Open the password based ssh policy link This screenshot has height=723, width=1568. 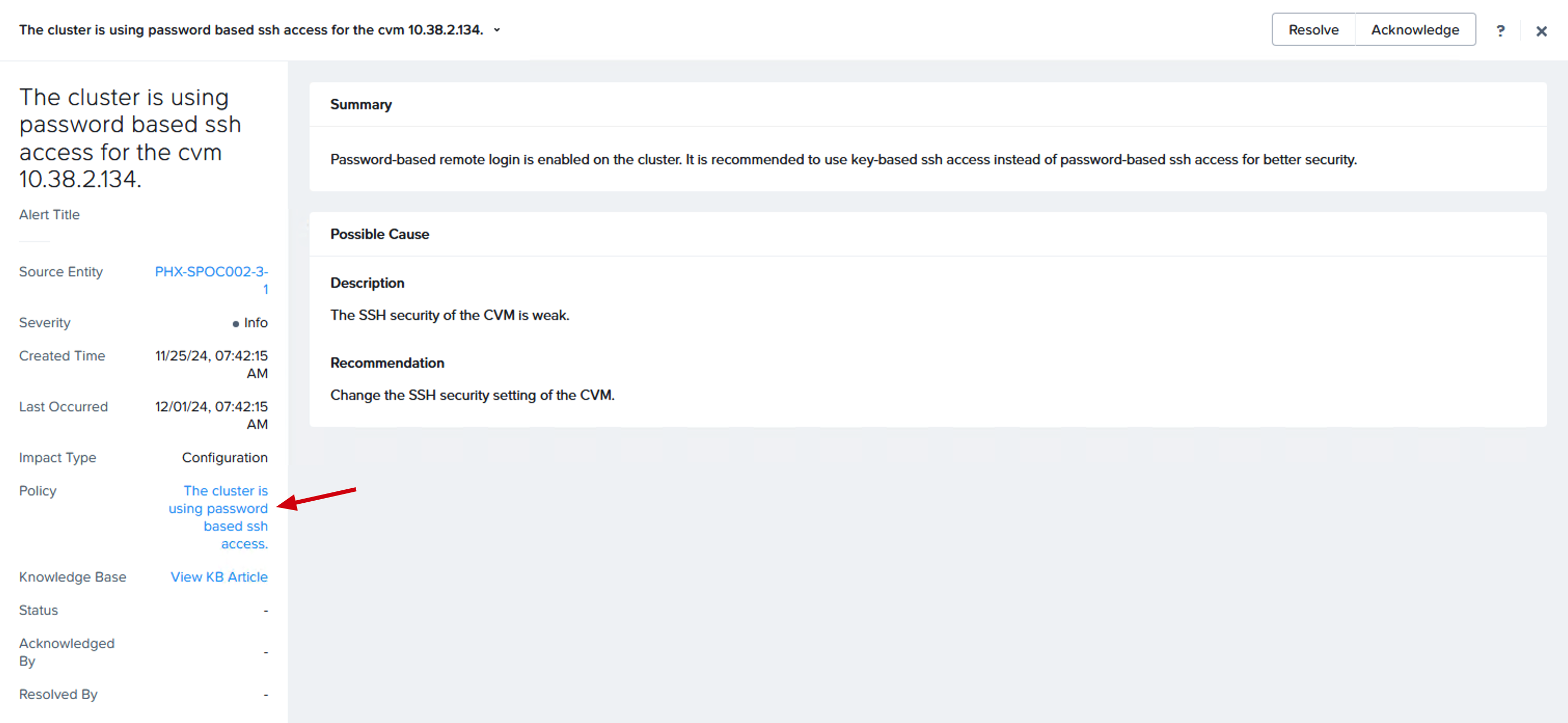[218, 517]
